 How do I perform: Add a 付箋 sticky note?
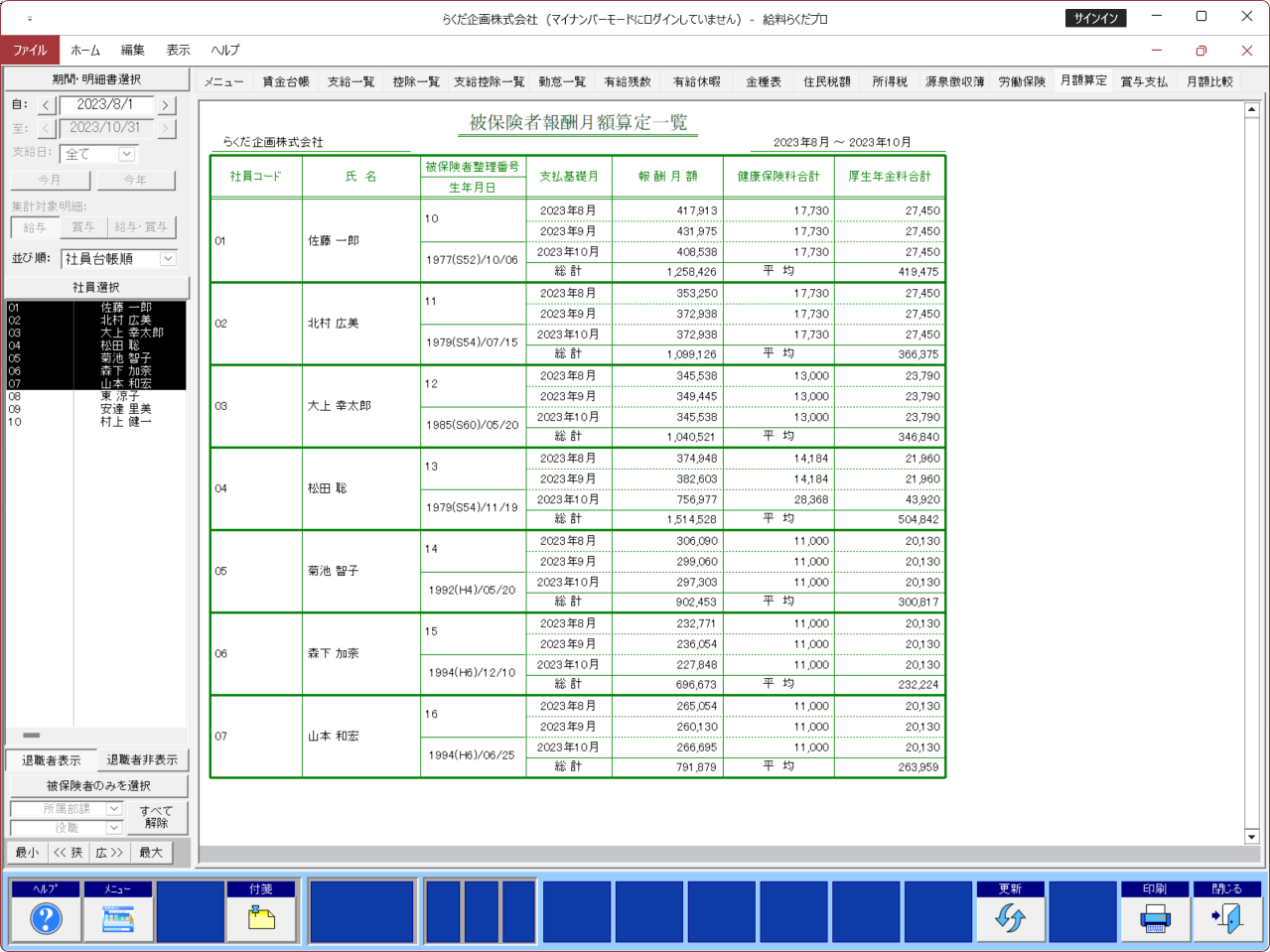point(261,911)
